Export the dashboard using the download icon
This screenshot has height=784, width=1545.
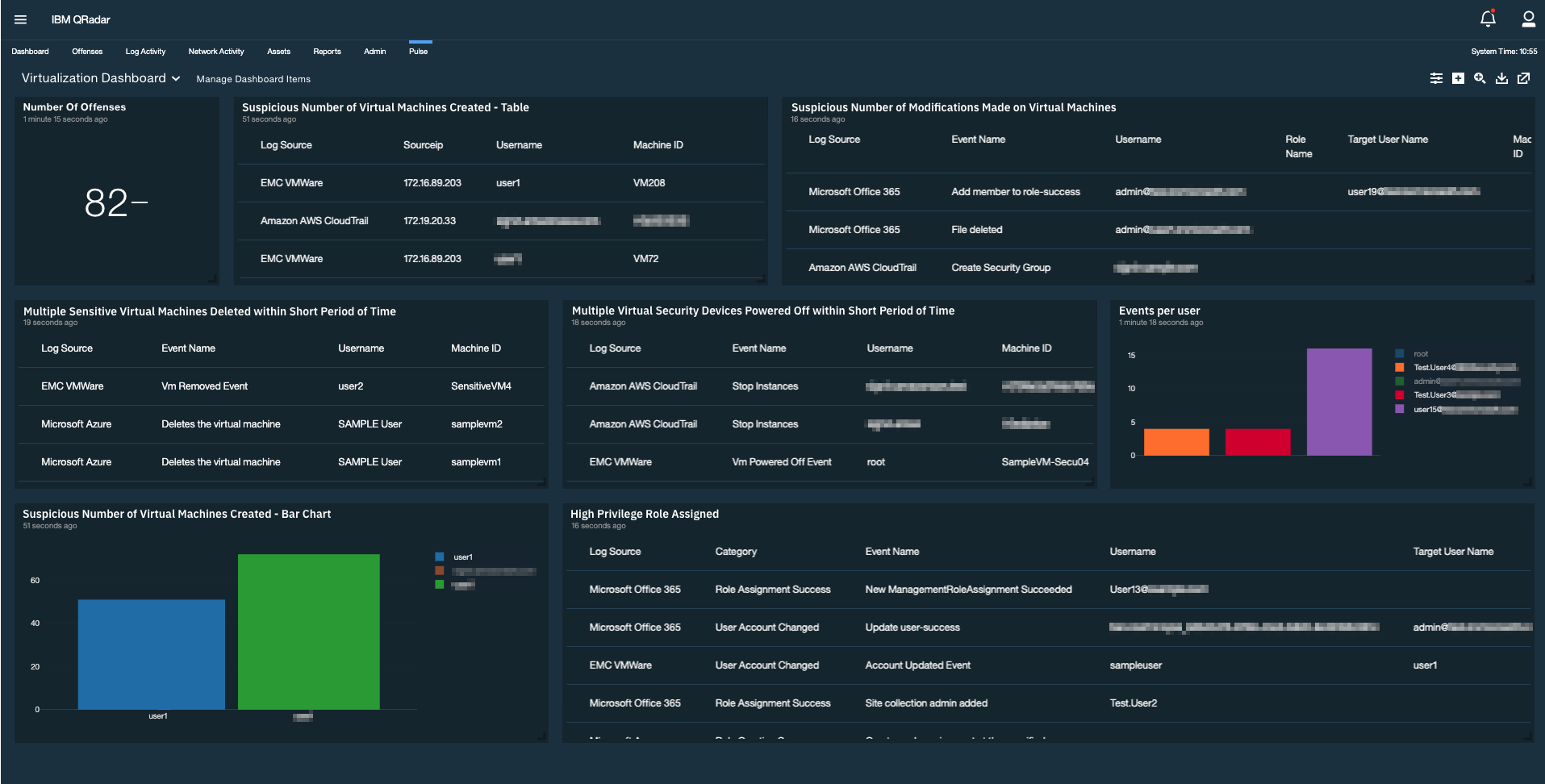1501,78
